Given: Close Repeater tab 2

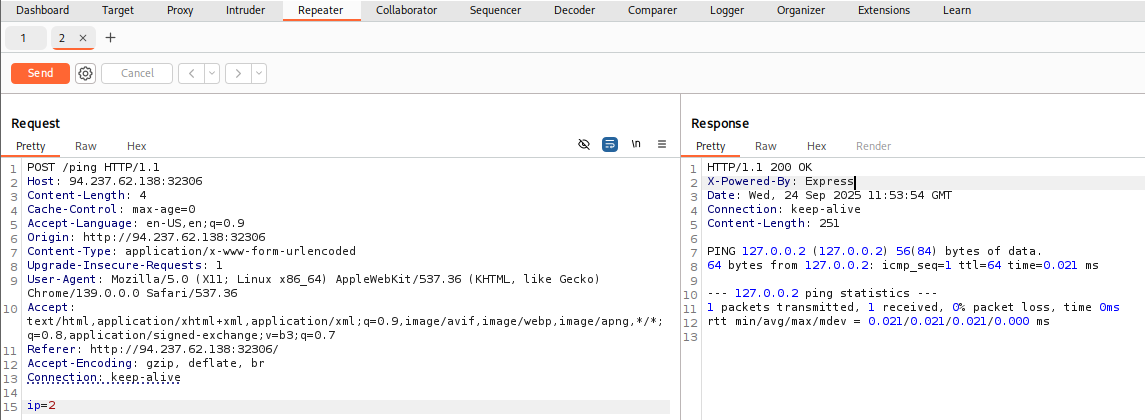Looking at the screenshot, I should click(83, 38).
